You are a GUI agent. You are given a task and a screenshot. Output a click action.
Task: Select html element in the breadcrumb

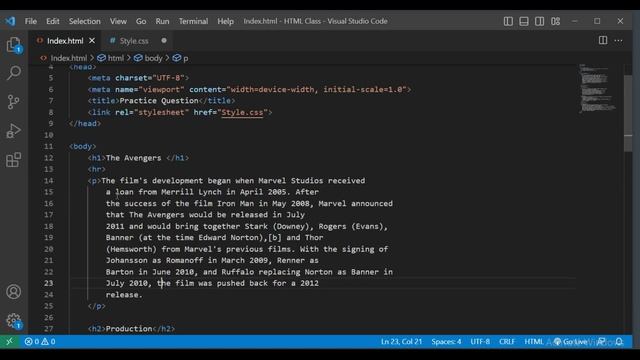pyautogui.click(x=111, y=58)
